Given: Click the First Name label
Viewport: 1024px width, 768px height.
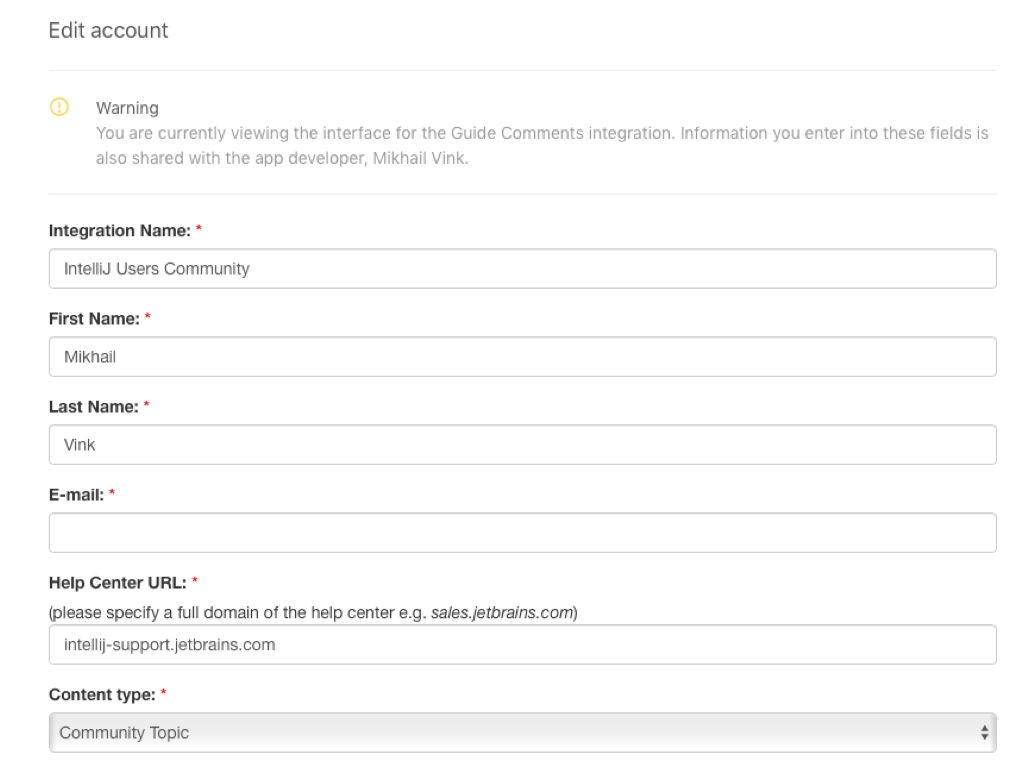Looking at the screenshot, I should pos(93,319).
